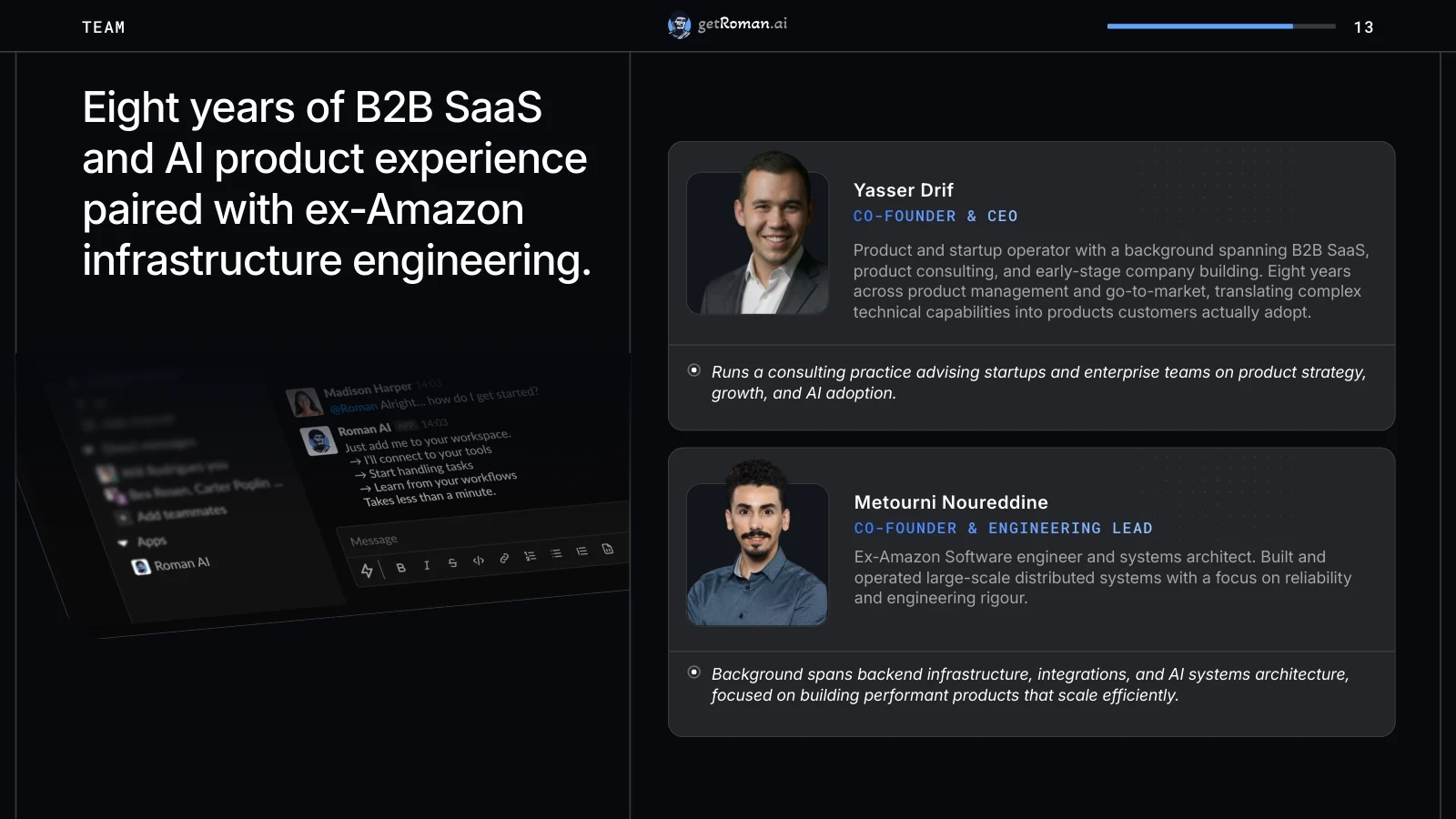The width and height of the screenshot is (1456, 819).
Task: Click the code block icon in message toolbar
Action: click(x=608, y=549)
